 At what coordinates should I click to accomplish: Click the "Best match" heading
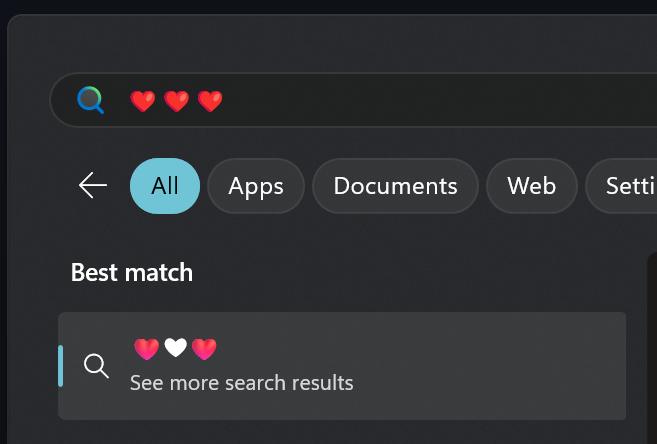(x=132, y=272)
